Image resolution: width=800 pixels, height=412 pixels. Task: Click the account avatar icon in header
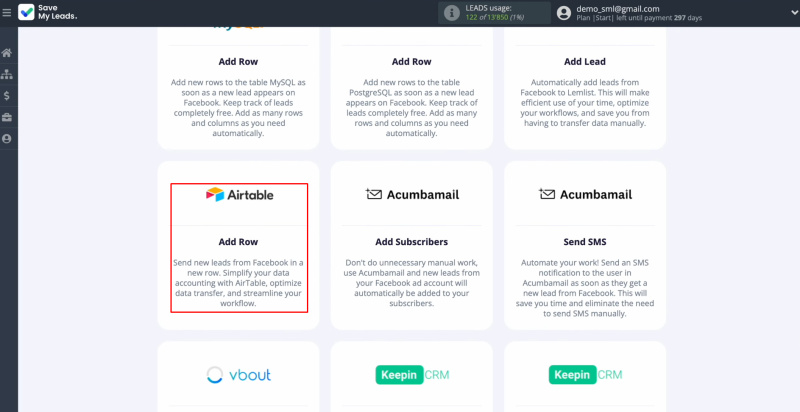click(564, 13)
